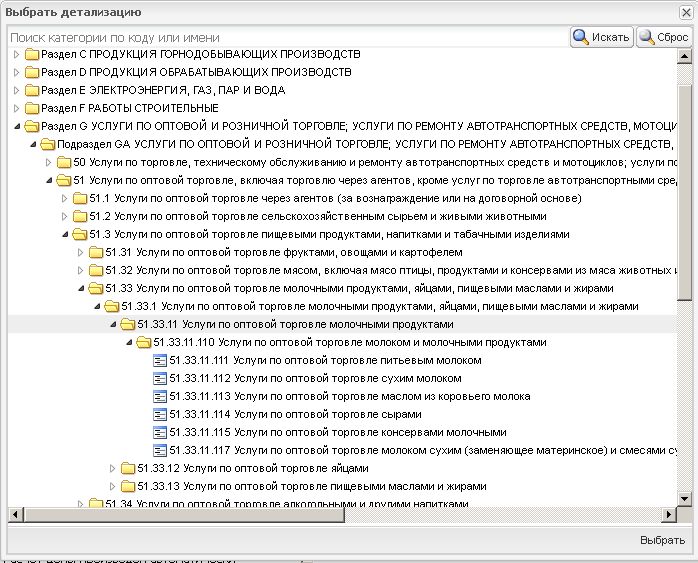Image resolution: width=698 pixels, height=563 pixels.
Task: Click the folder icon next to Раздел F
Action: tap(32, 108)
